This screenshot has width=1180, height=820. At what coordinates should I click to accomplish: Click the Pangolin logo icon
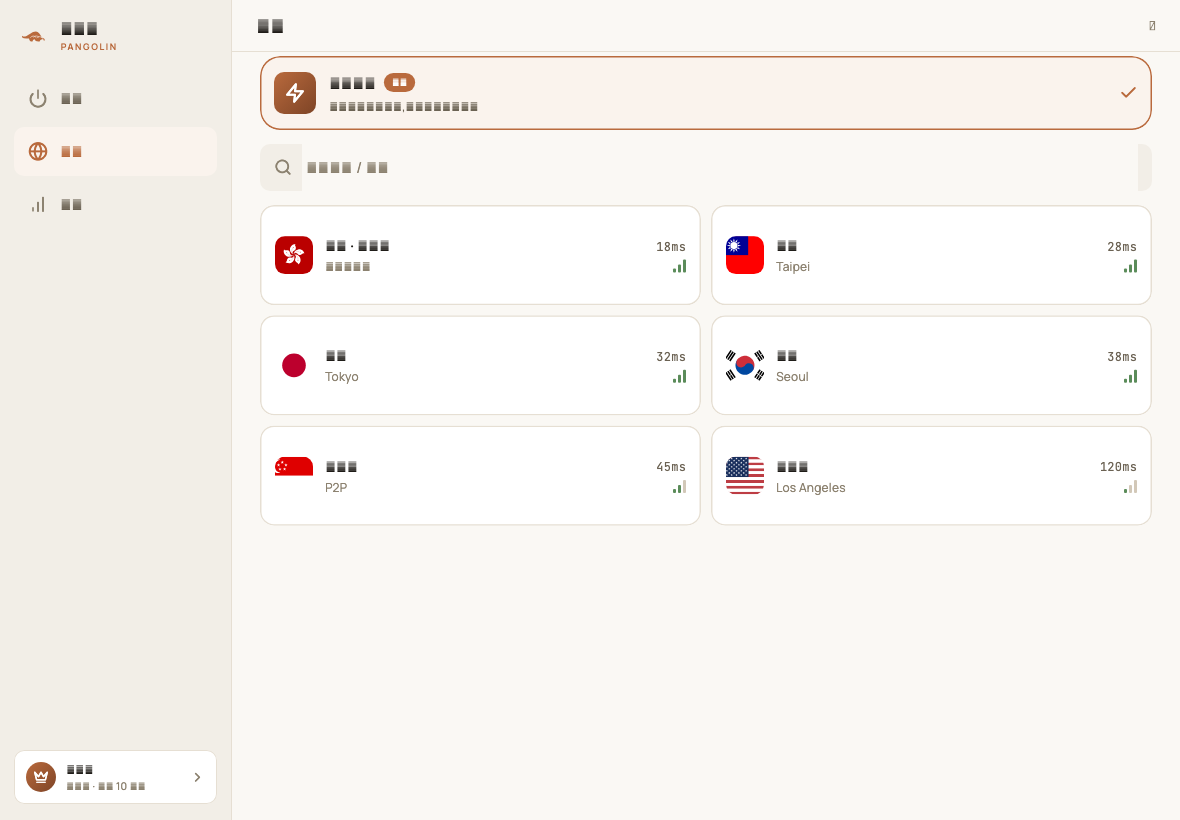pos(33,36)
